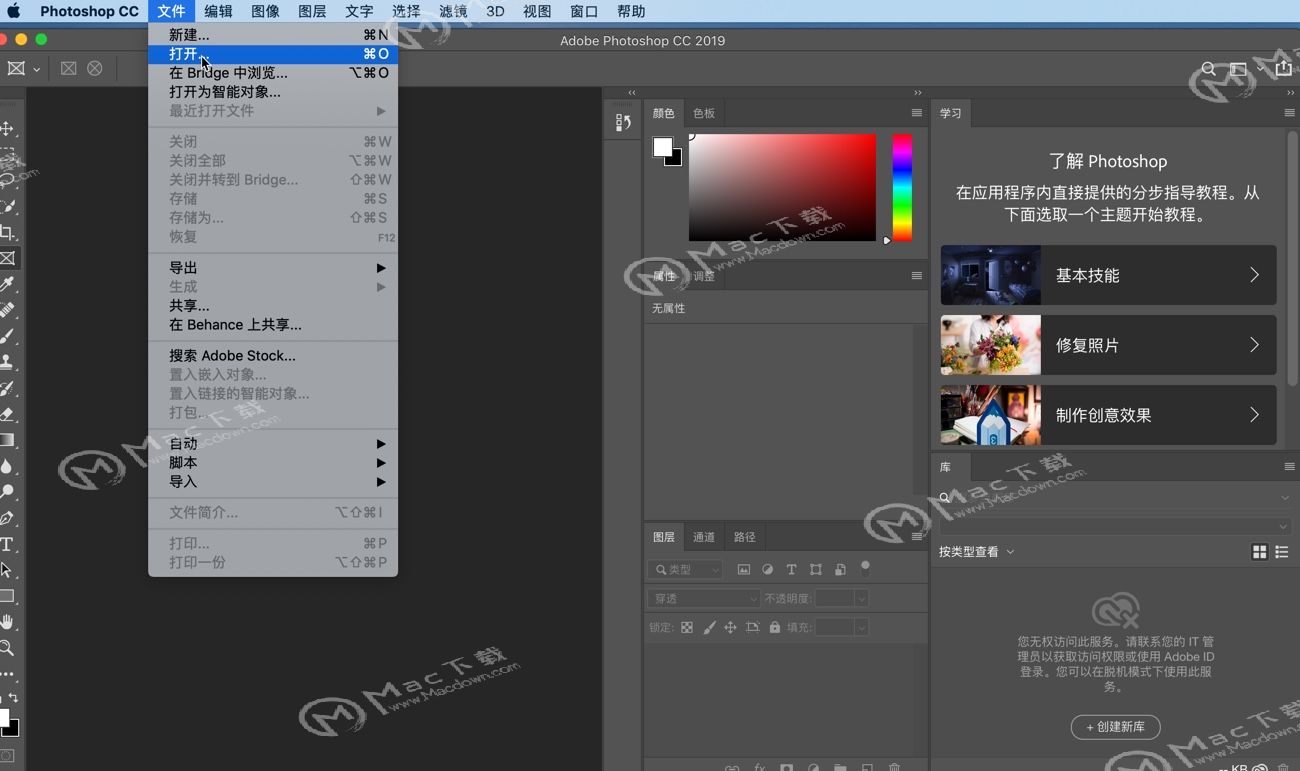The image size is (1300, 771).
Task: Swap foreground and background colors in toolbar
Action: tap(13, 697)
